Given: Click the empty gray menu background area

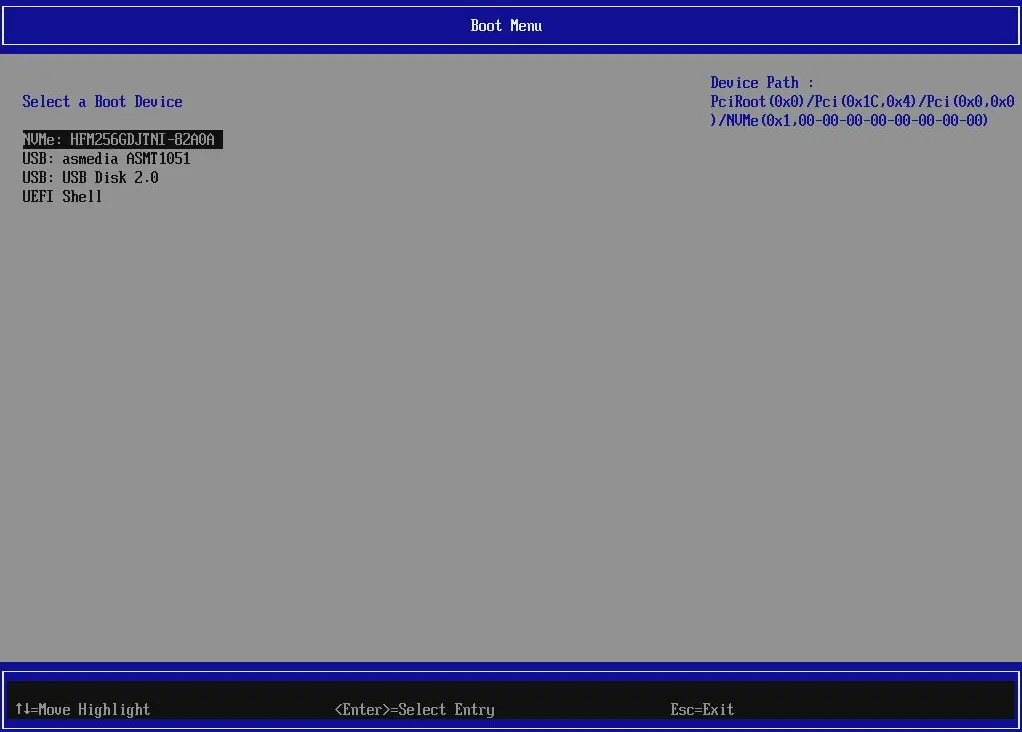Looking at the screenshot, I should pos(450,420).
